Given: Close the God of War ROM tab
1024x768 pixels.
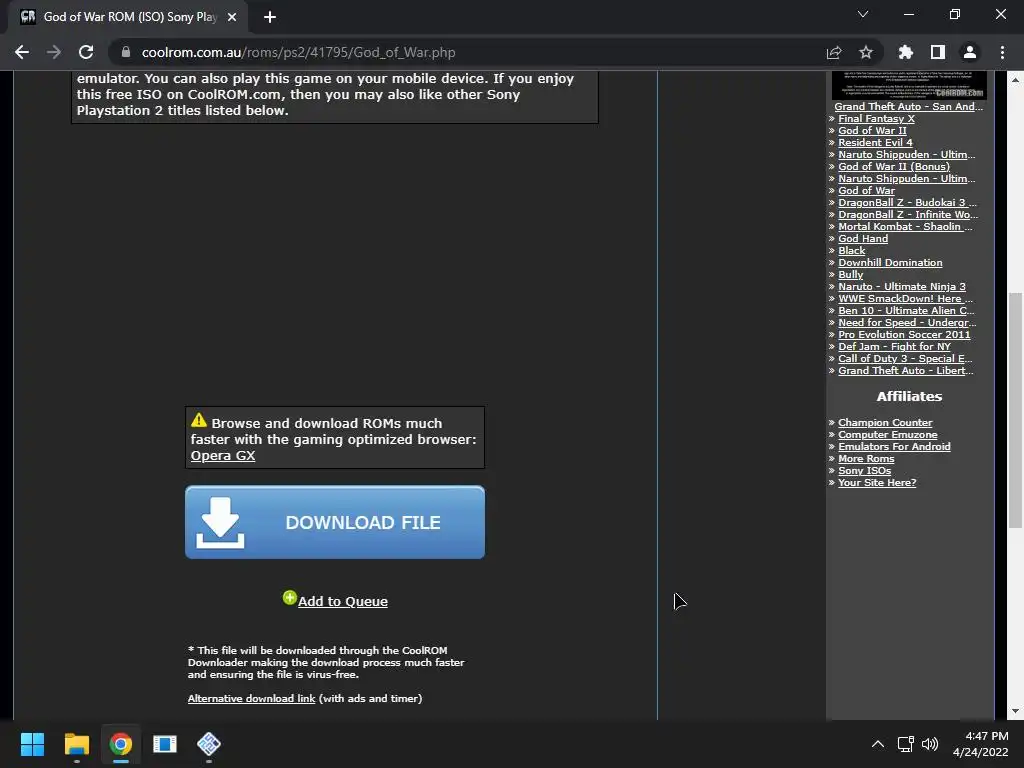Looking at the screenshot, I should [x=232, y=17].
